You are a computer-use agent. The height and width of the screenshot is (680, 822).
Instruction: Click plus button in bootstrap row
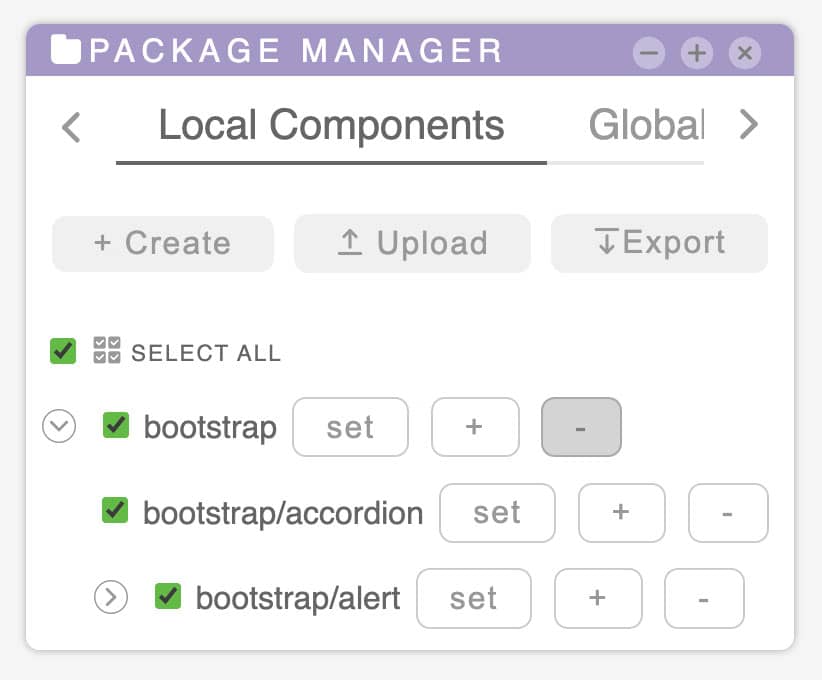tap(475, 427)
